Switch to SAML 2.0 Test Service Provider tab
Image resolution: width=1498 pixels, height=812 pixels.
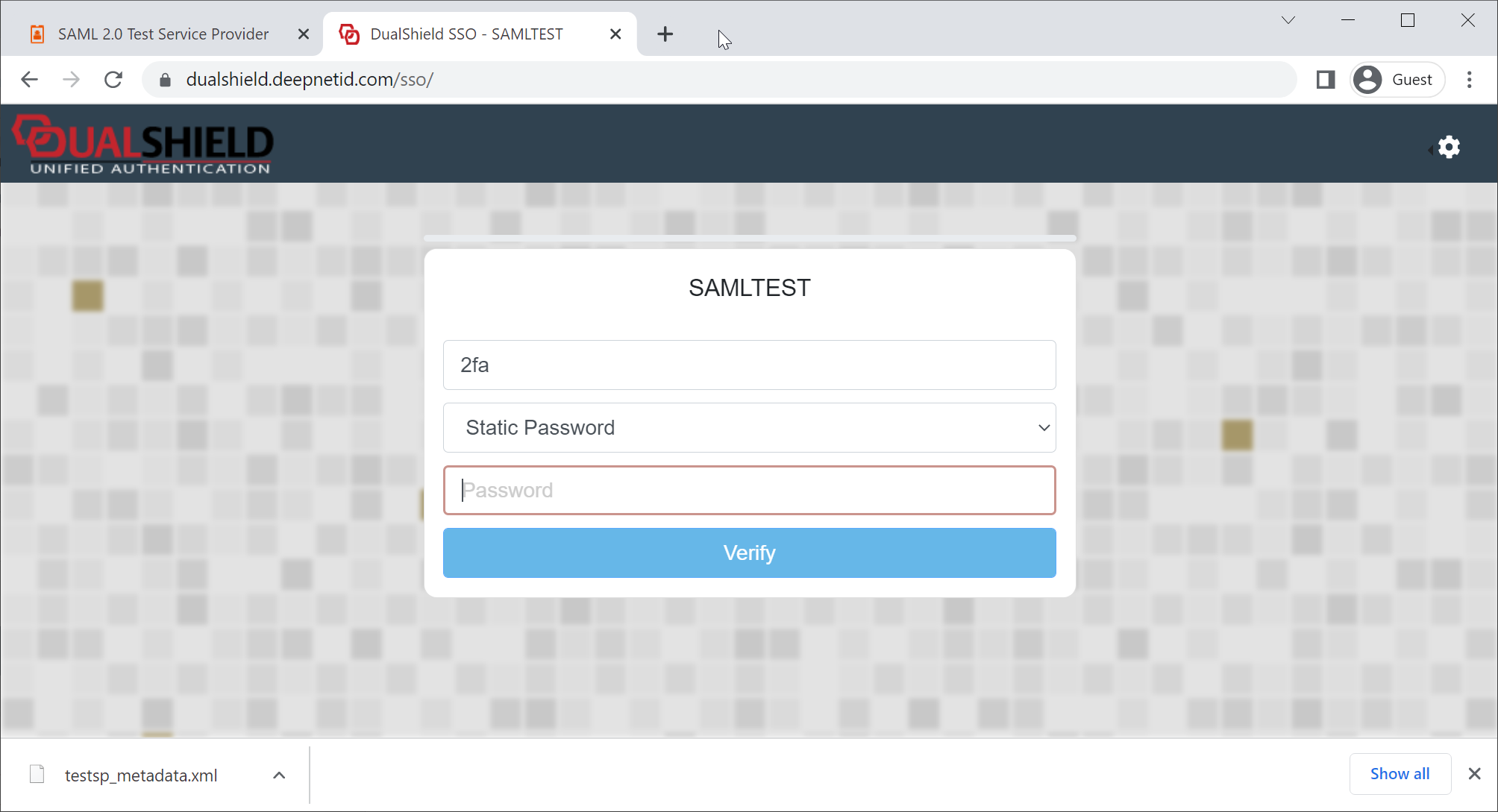pyautogui.click(x=163, y=34)
